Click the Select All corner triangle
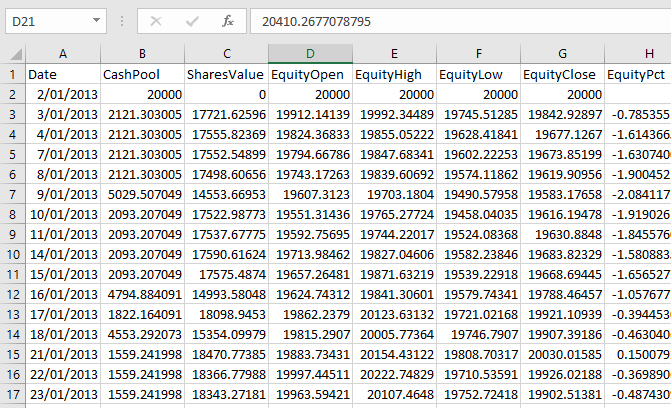Image resolution: width=671 pixels, height=408 pixels. click(x=16, y=54)
